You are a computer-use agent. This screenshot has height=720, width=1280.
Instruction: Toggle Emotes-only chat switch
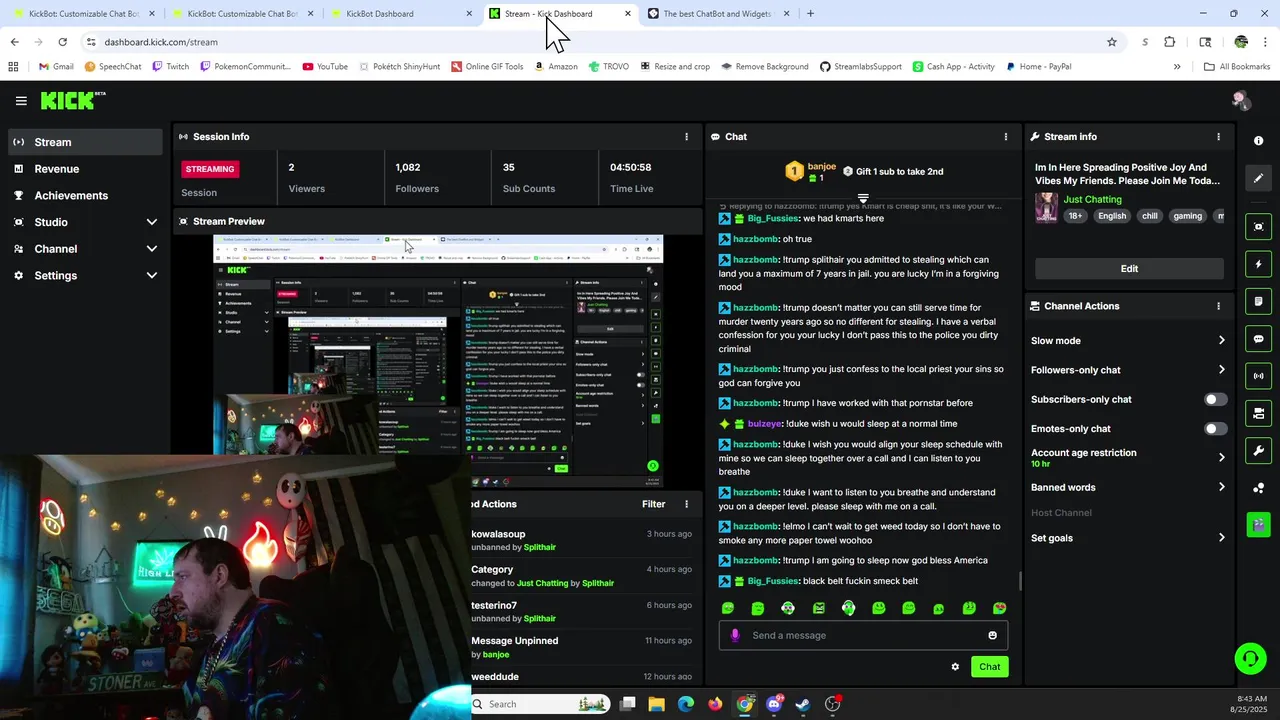[x=1215, y=429]
